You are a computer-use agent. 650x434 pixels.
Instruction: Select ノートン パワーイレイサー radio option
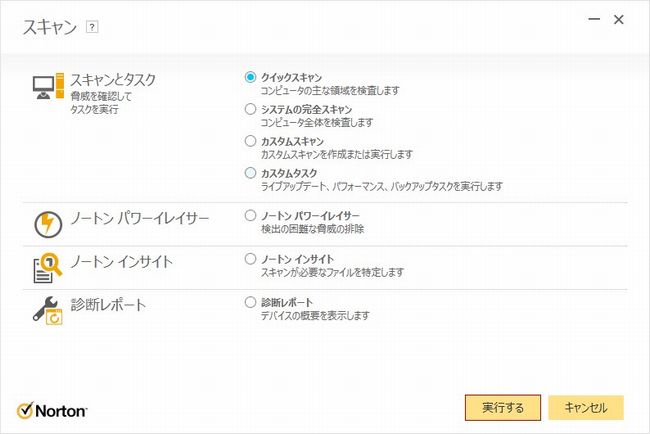[250, 215]
